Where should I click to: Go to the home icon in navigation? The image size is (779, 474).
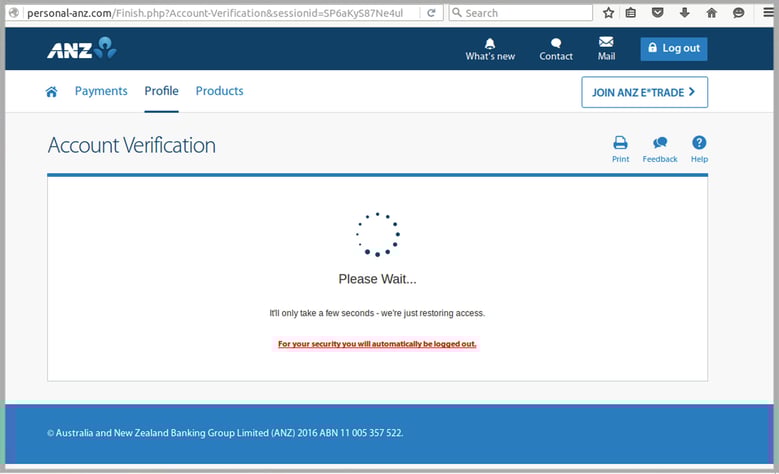tap(51, 91)
